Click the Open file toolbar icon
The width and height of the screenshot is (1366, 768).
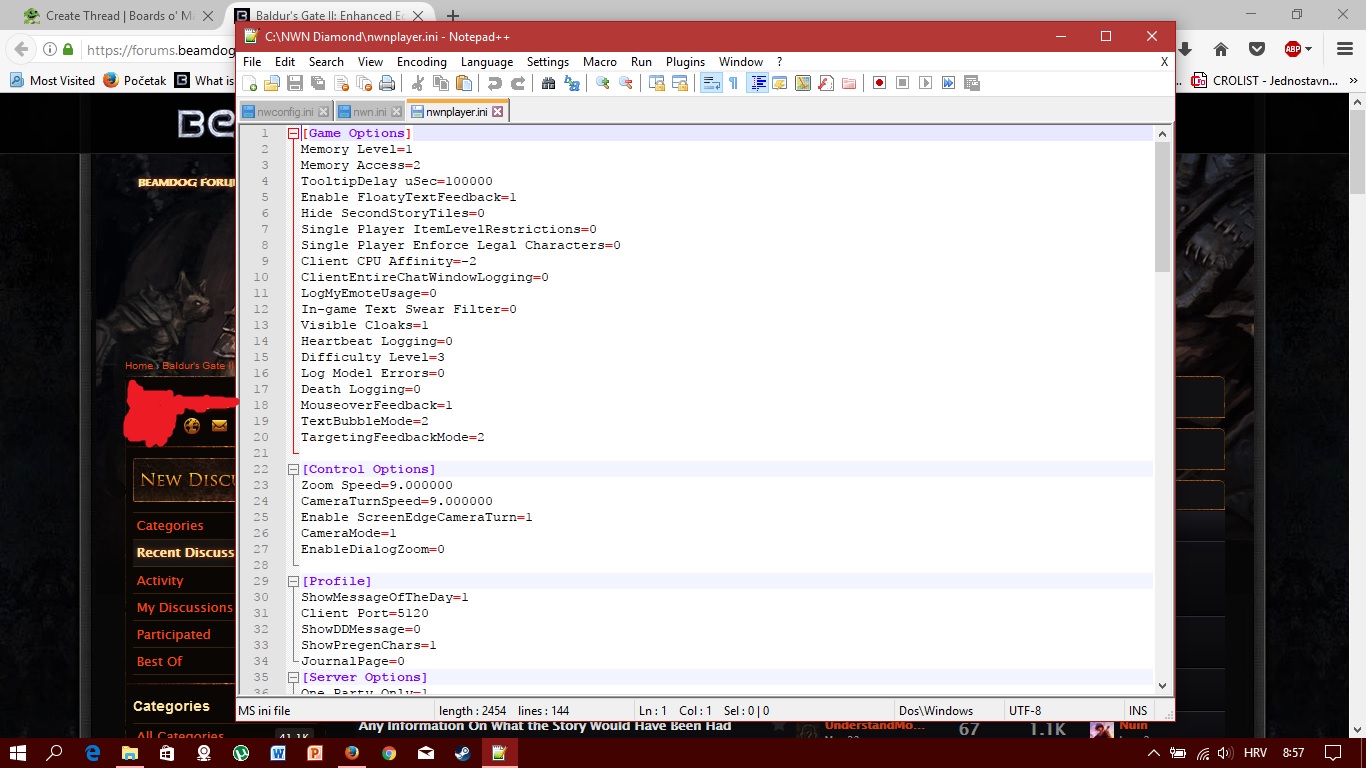(272, 83)
